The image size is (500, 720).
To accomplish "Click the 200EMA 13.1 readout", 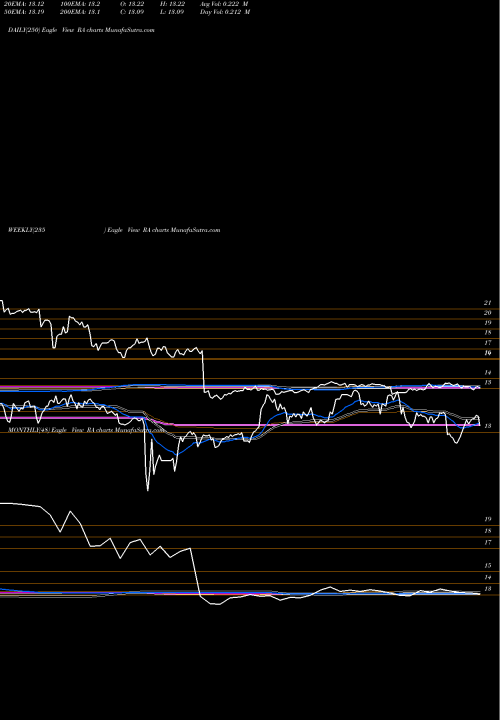I will 80,12.
